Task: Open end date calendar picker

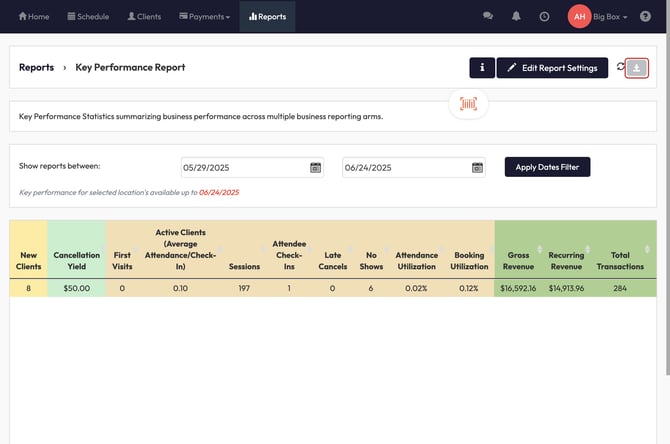Action: (477, 167)
